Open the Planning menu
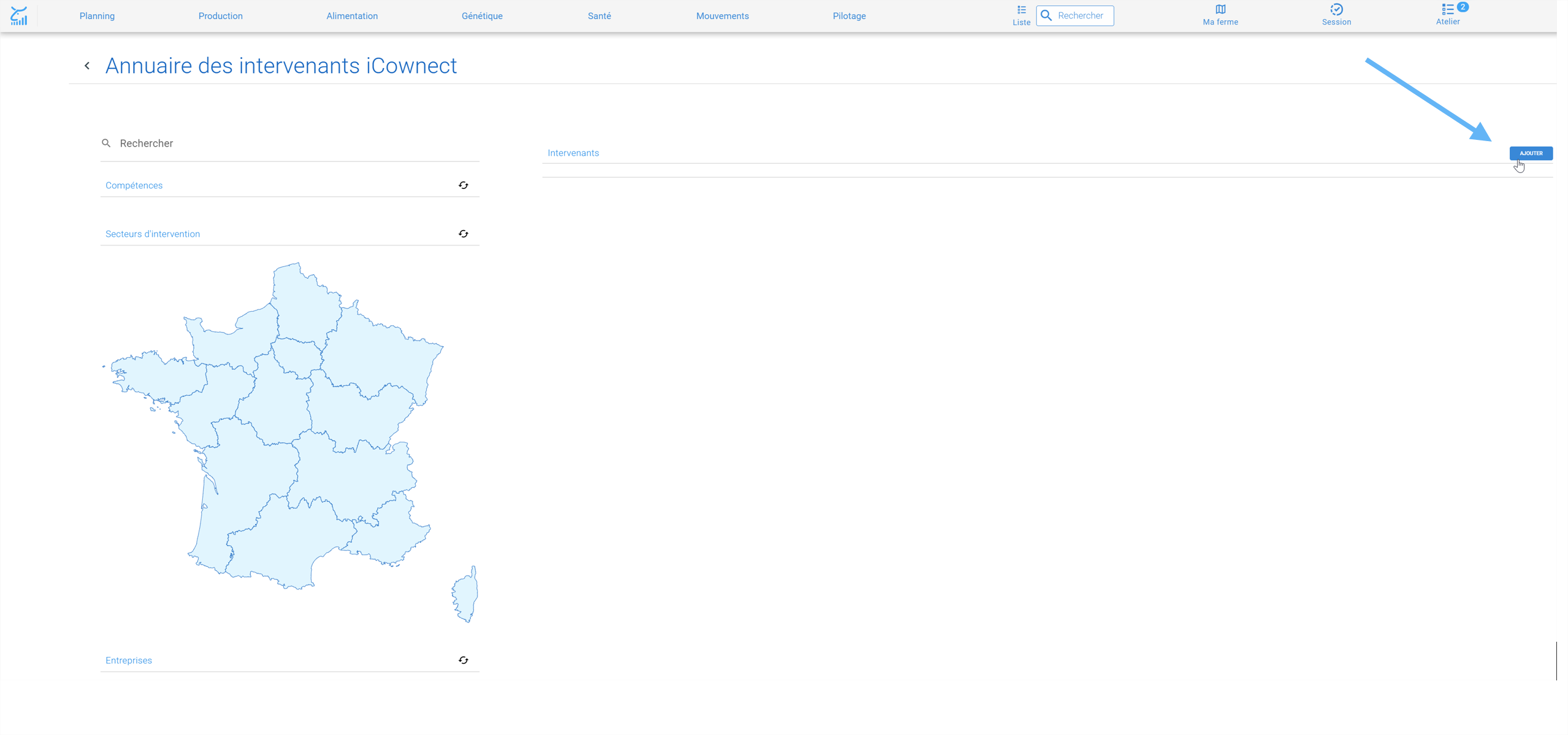 (97, 16)
